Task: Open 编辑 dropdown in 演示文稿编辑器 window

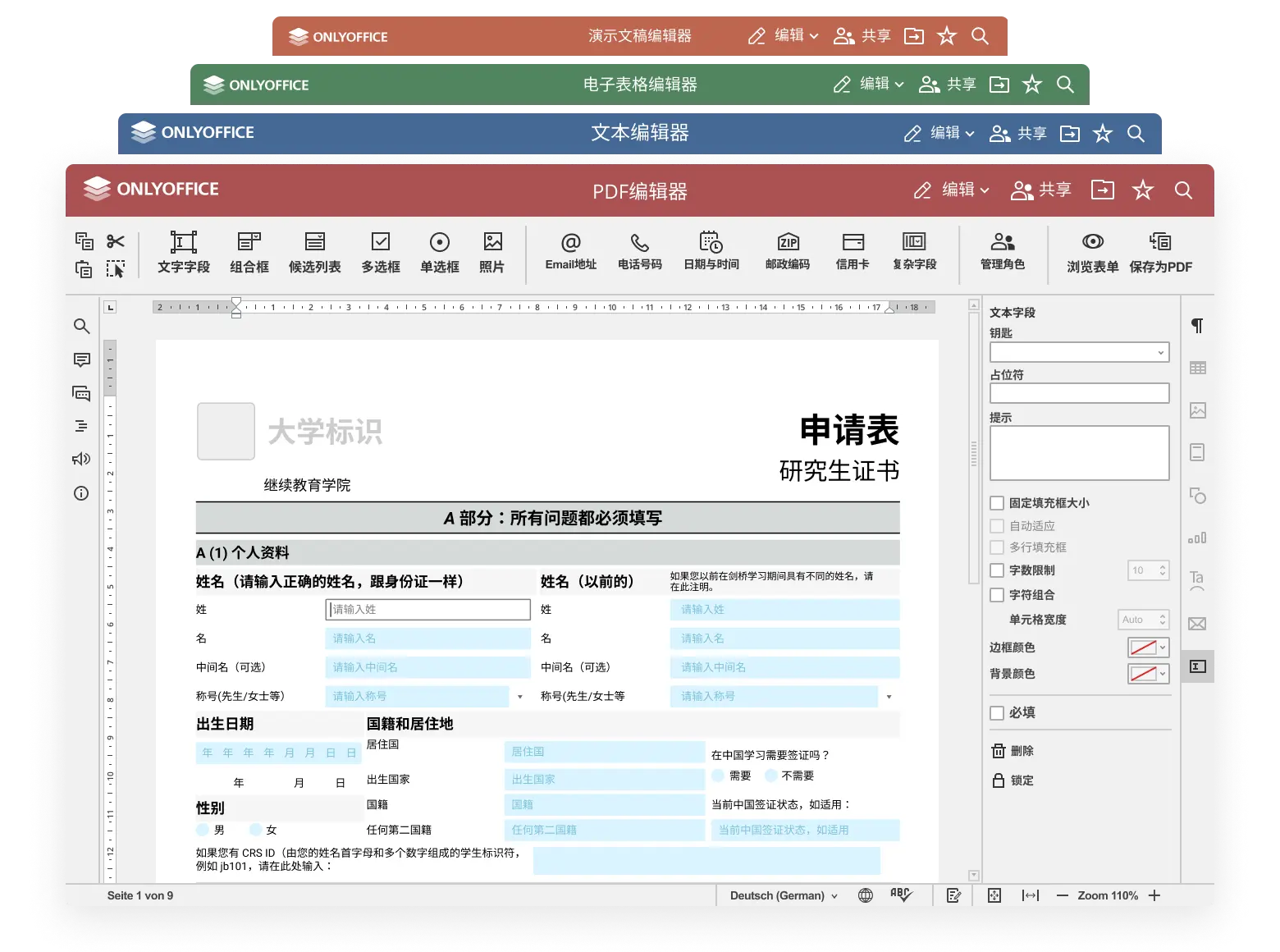Action: coord(784,35)
